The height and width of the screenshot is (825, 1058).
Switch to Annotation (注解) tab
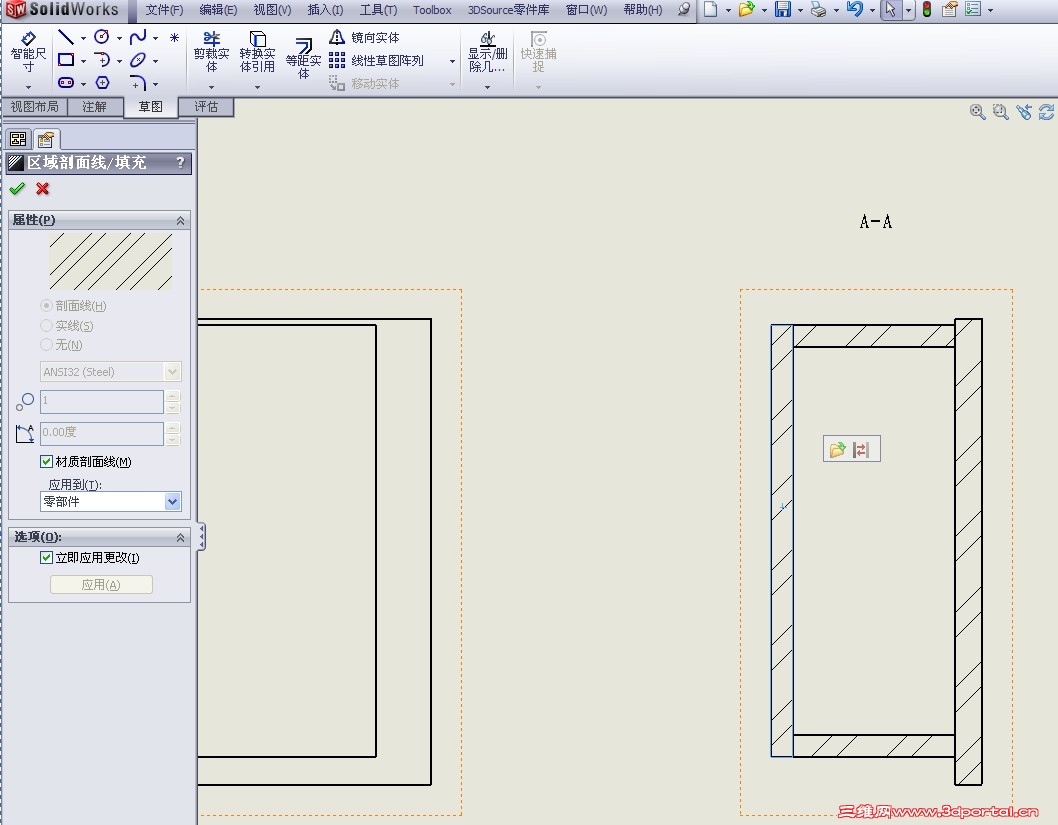(x=94, y=107)
